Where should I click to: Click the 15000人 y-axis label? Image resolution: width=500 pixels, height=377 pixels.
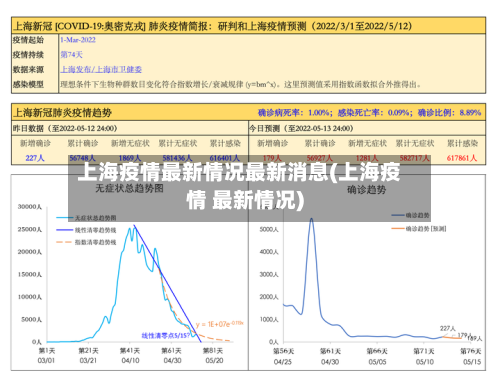tap(30, 274)
